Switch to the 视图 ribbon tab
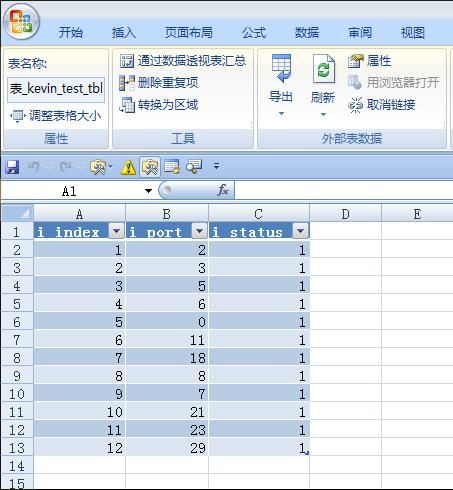 point(413,33)
